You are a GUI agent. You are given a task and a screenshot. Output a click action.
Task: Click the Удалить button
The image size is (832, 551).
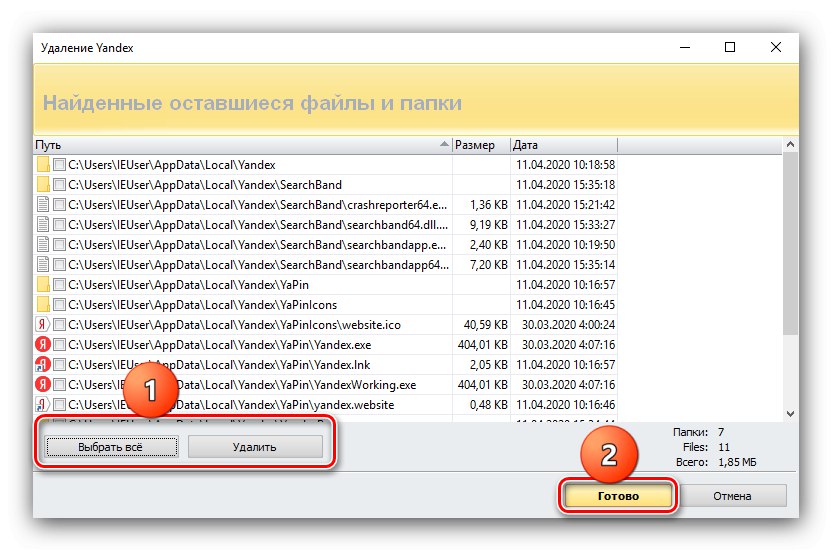(255, 447)
